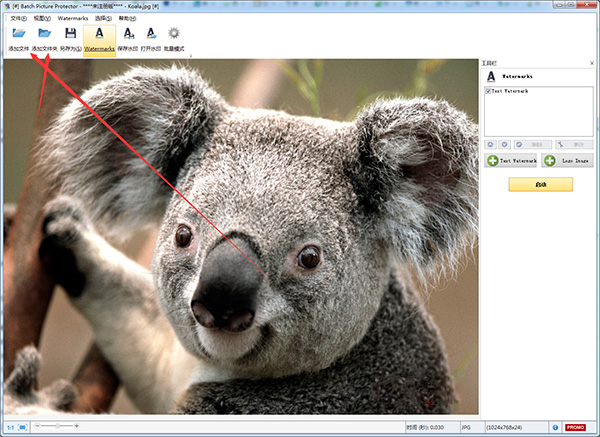Open the 文件 (File) menu
The image size is (600, 437).
[x=18, y=18]
